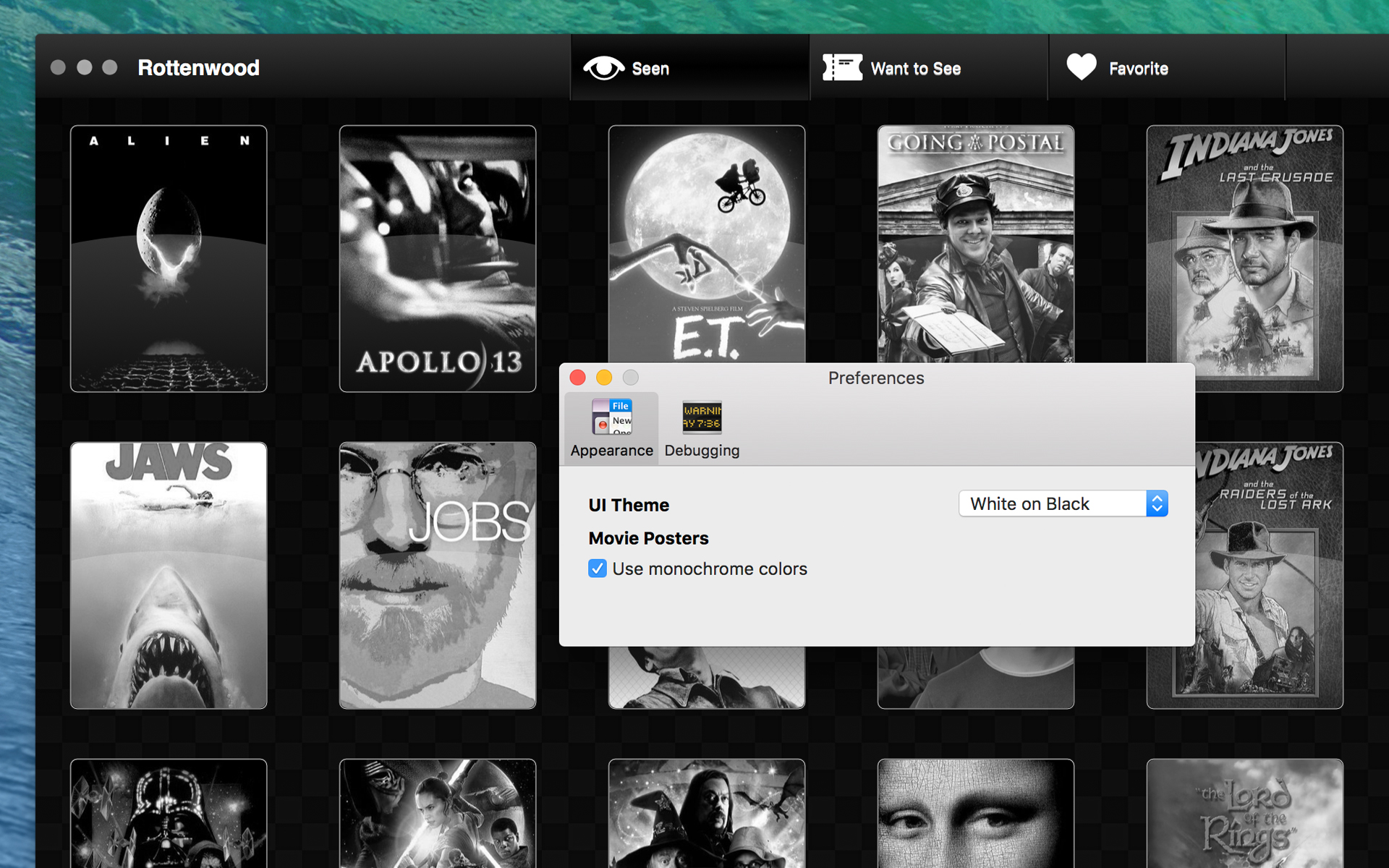Switch to the Seen tab label
The height and width of the screenshot is (868, 1389).
[650, 69]
